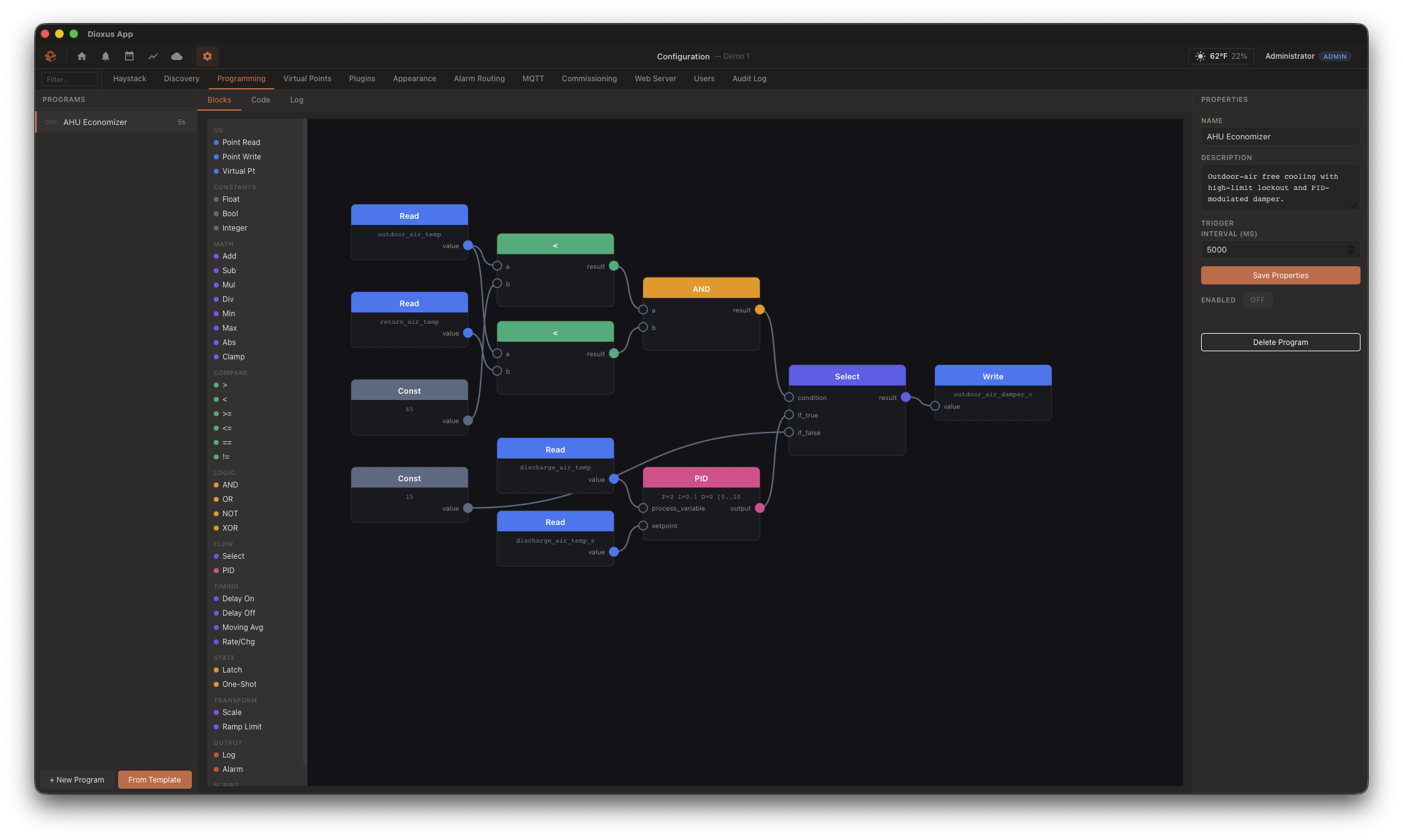Open the Audit Log tab

749,79
